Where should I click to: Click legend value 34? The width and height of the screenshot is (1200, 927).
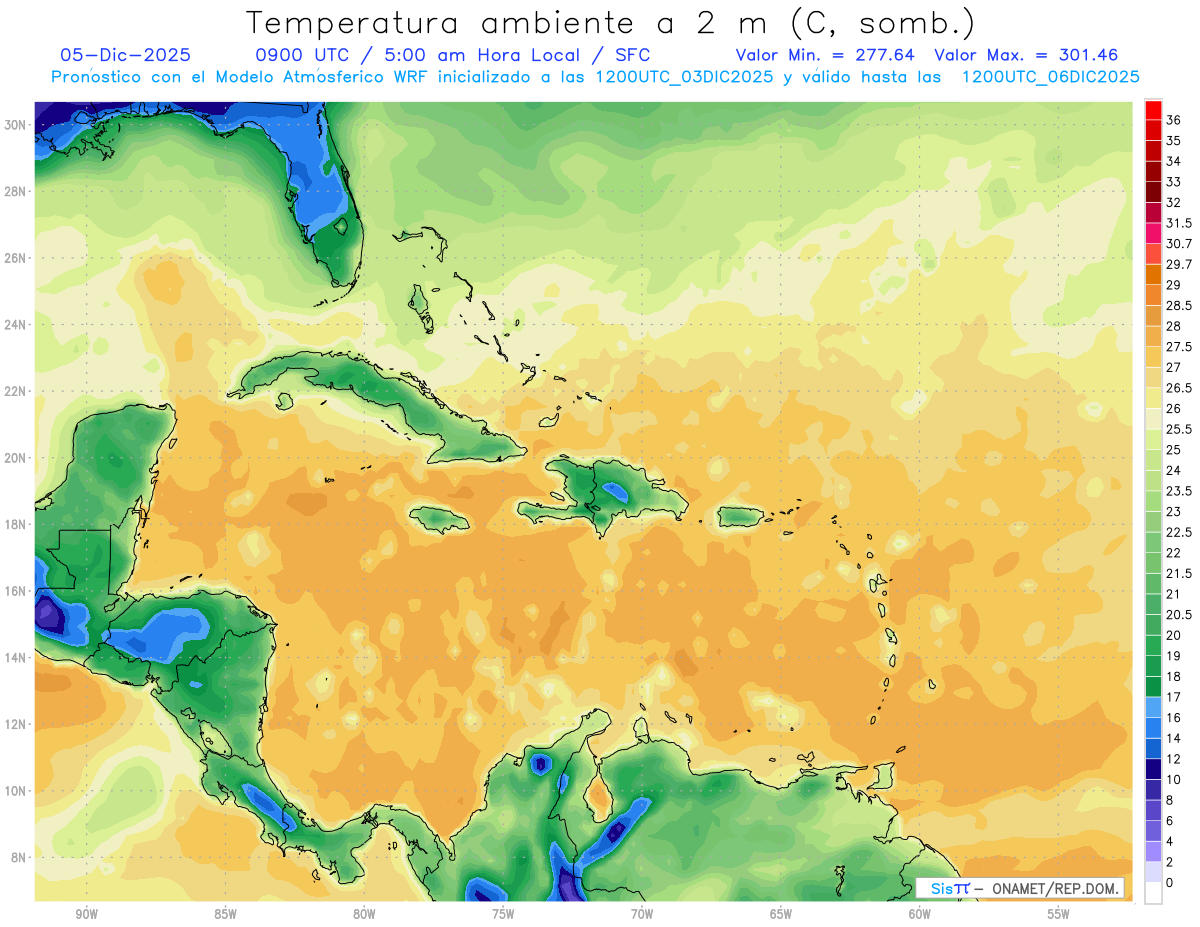[1174, 161]
